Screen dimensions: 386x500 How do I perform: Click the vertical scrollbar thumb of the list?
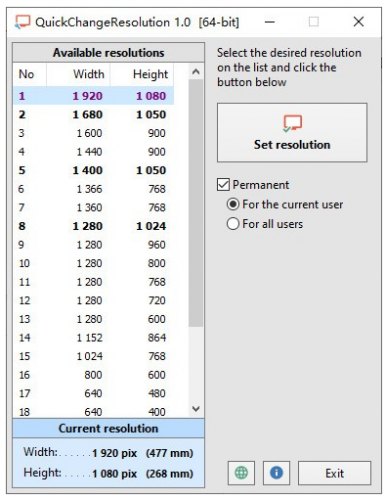tap(196, 203)
